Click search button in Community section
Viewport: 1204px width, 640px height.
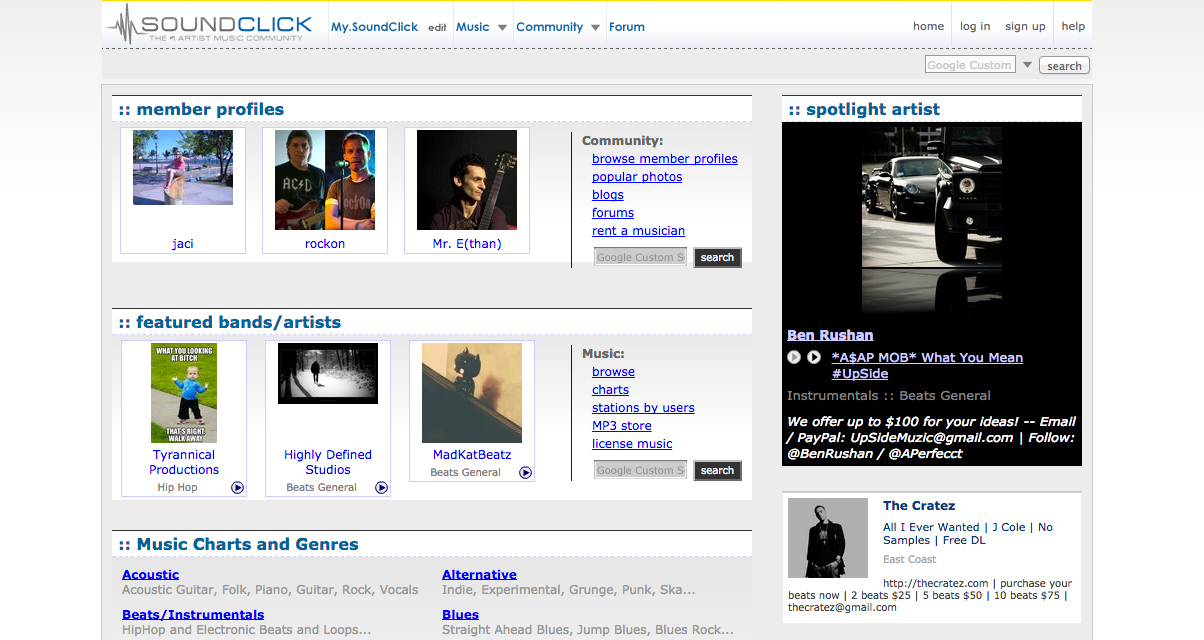tap(717, 258)
